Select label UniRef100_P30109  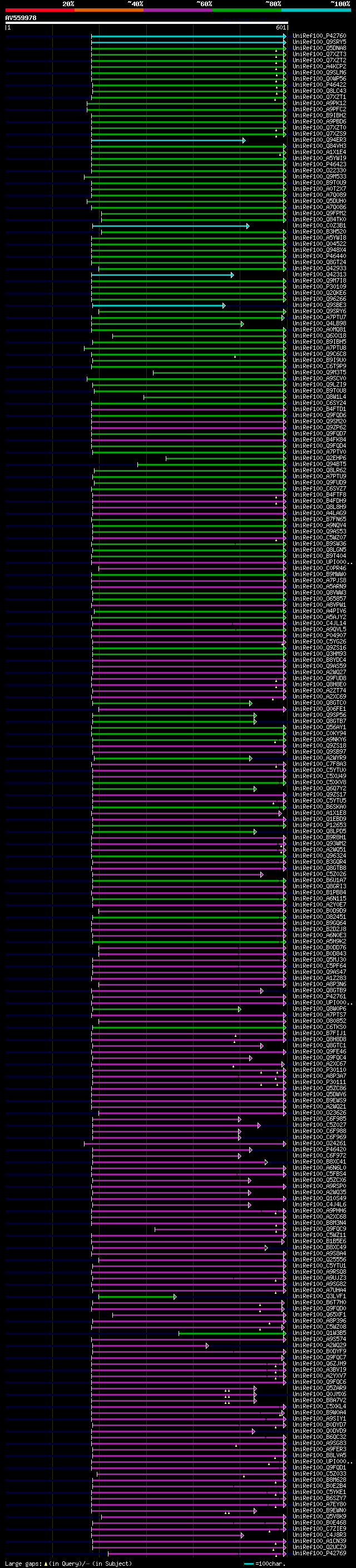click(x=319, y=286)
